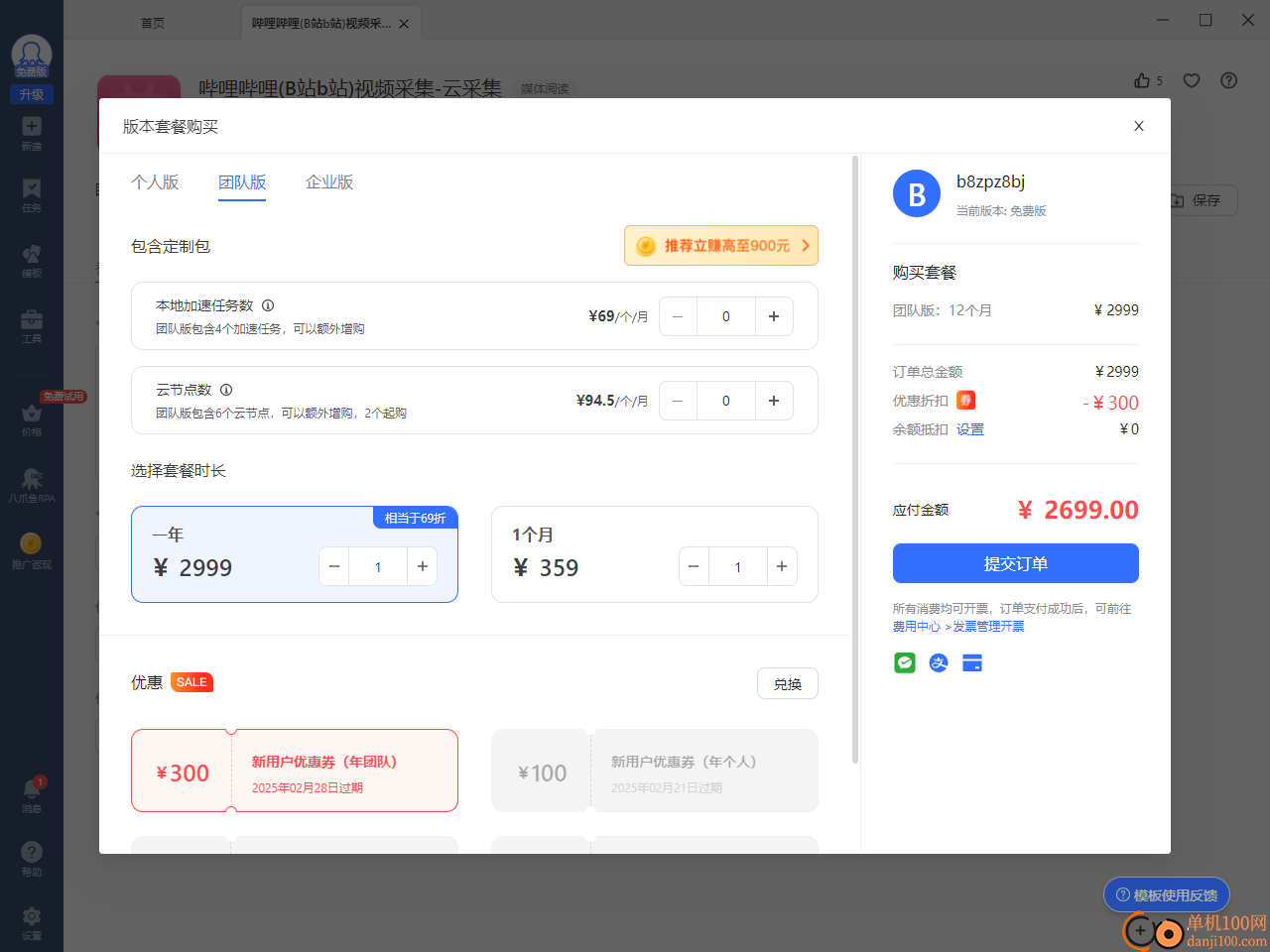Viewport: 1270px width, 952px height.
Task: Select the ¥300 新用户优惠券 (年团队) coupon
Action: 295,771
